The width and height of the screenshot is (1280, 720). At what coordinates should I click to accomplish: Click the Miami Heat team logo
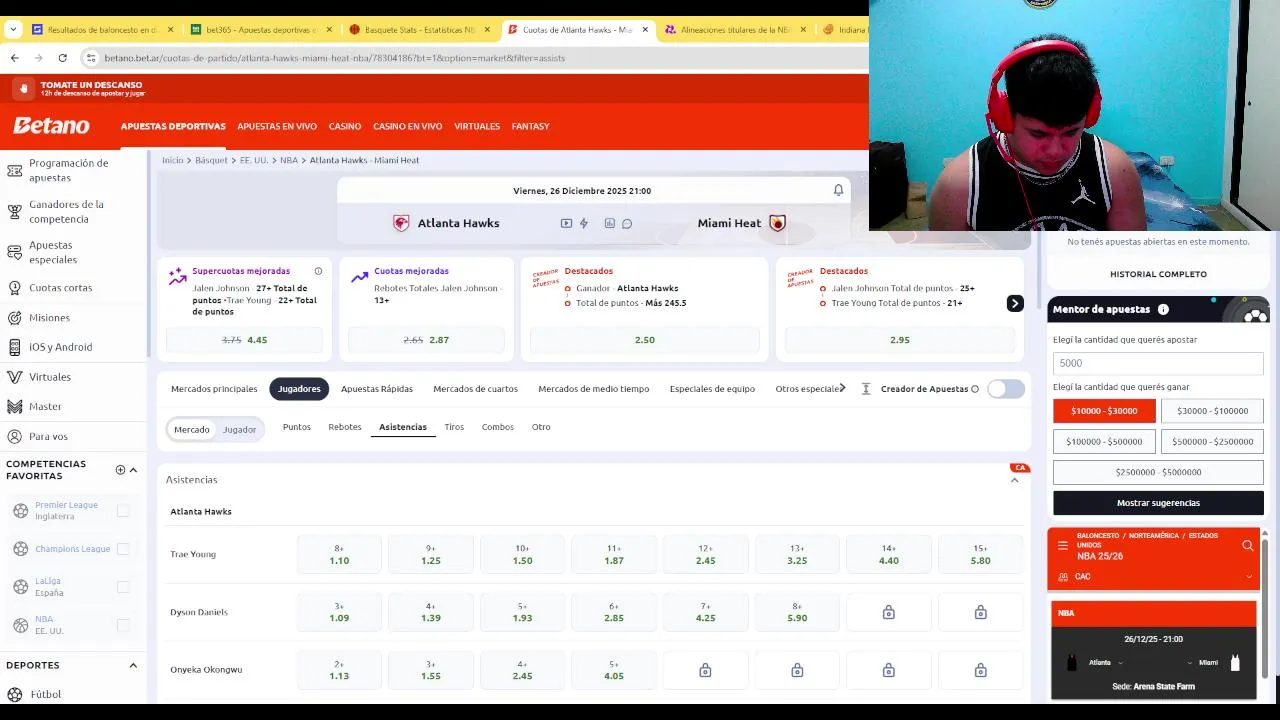click(777, 223)
